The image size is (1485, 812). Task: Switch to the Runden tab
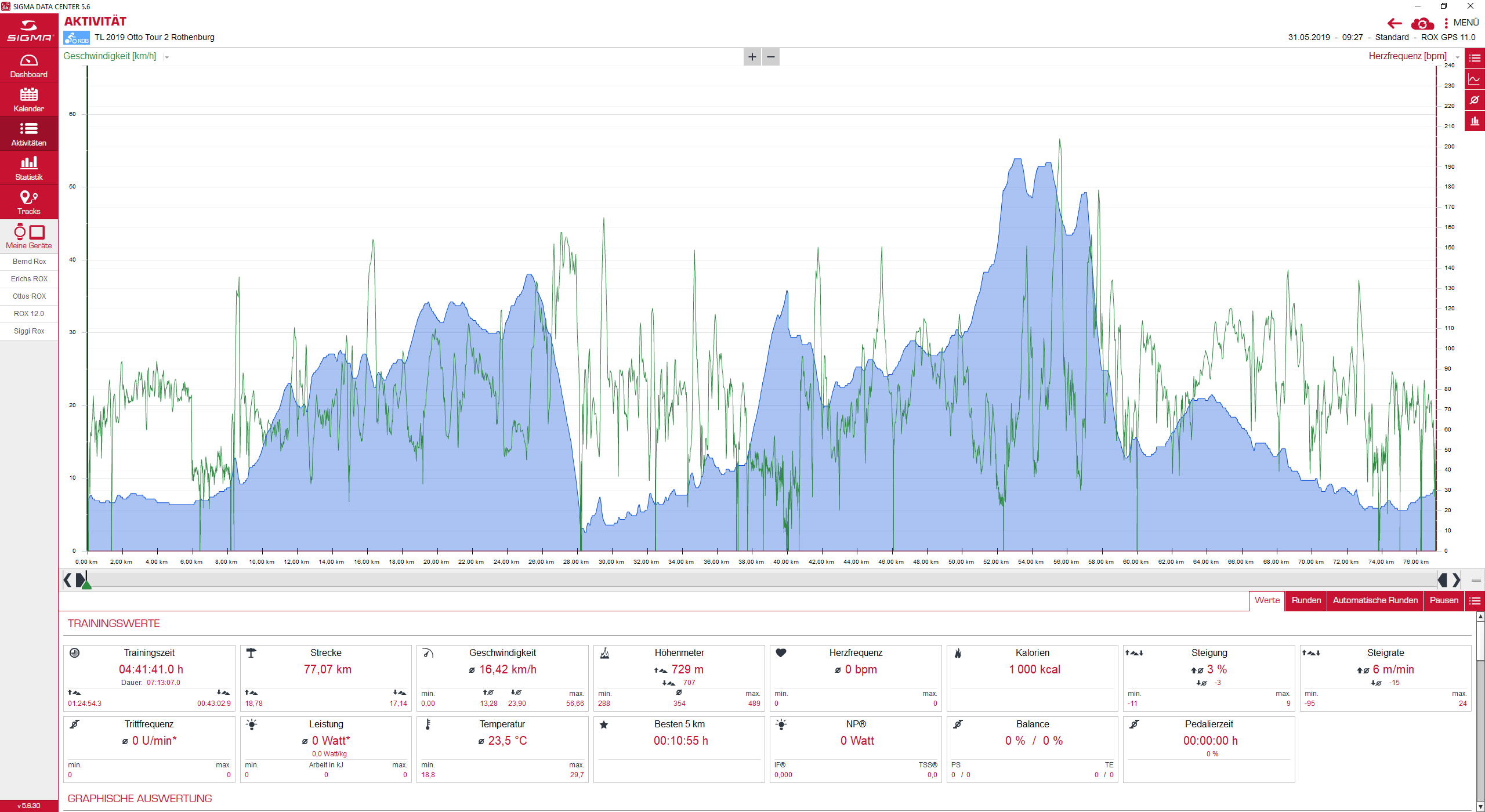tap(1306, 600)
